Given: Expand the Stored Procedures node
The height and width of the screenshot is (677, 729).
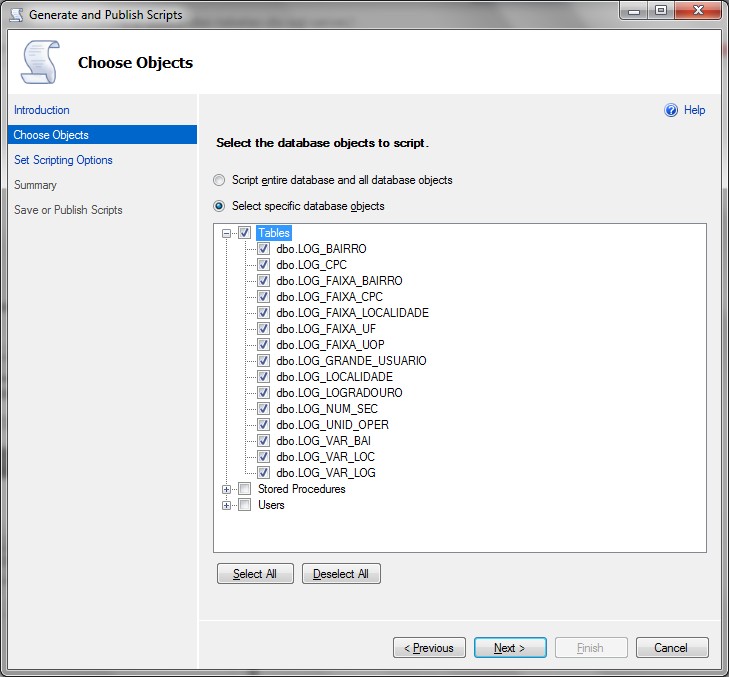Looking at the screenshot, I should pyautogui.click(x=226, y=489).
